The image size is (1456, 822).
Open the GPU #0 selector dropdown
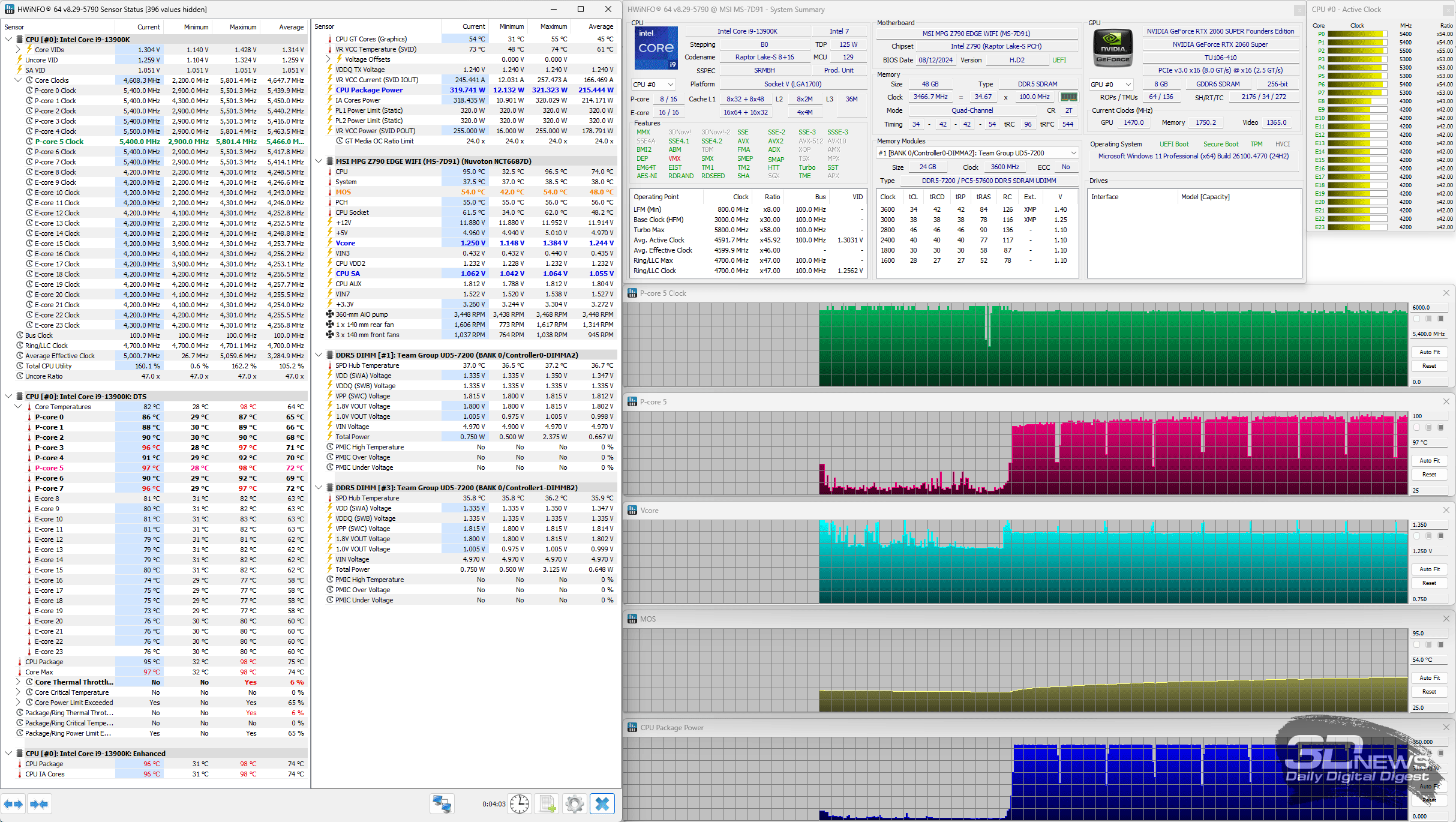click(1111, 85)
